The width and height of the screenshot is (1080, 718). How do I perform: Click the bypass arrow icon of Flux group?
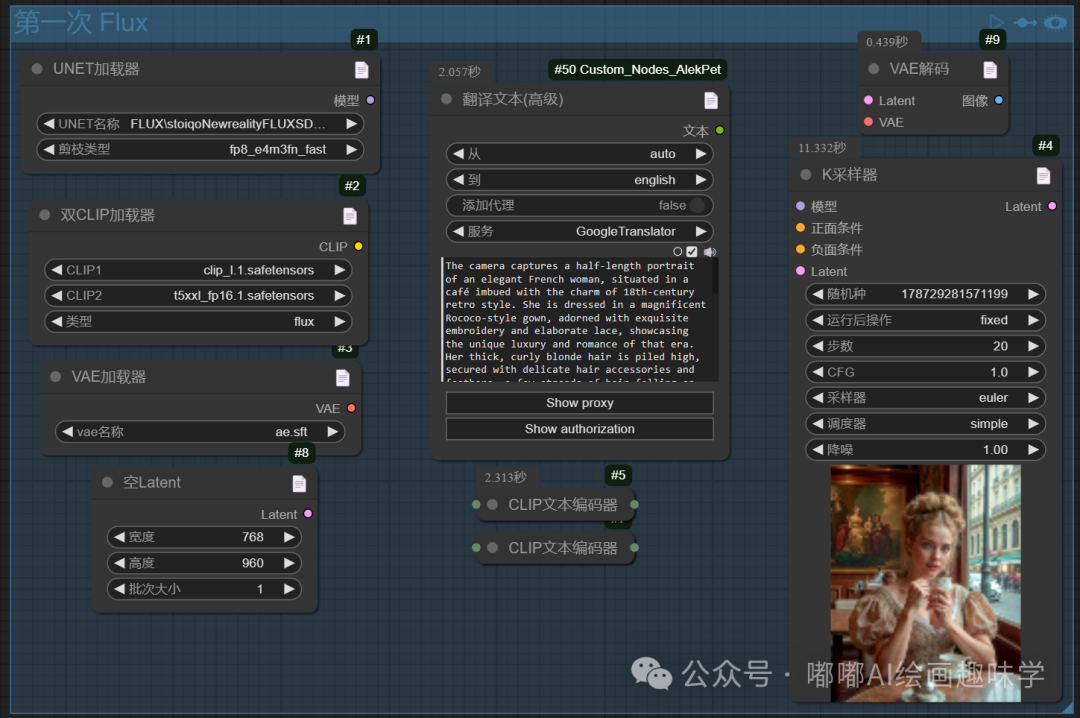pos(1025,23)
